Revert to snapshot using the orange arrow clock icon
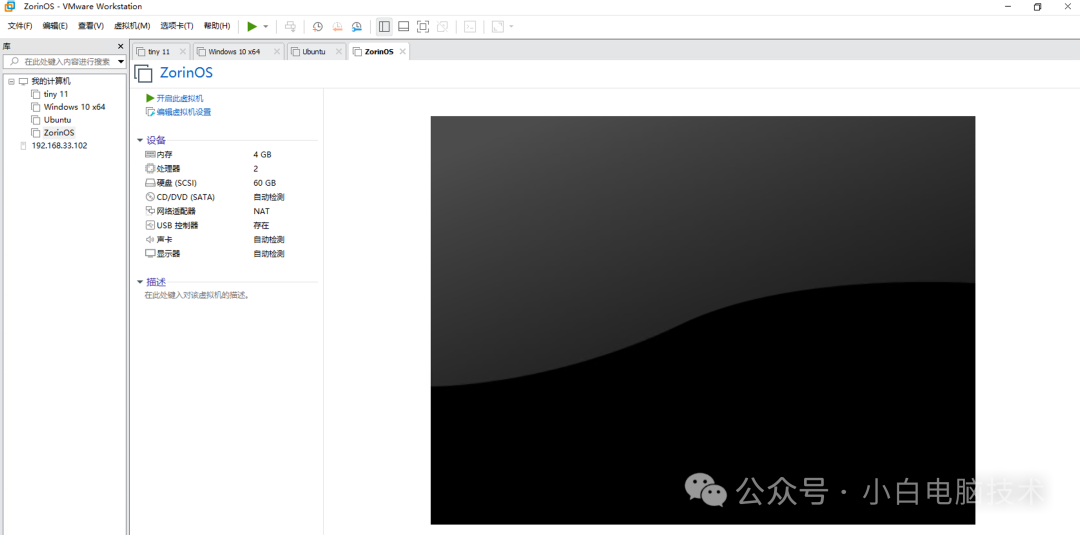 pyautogui.click(x=337, y=26)
